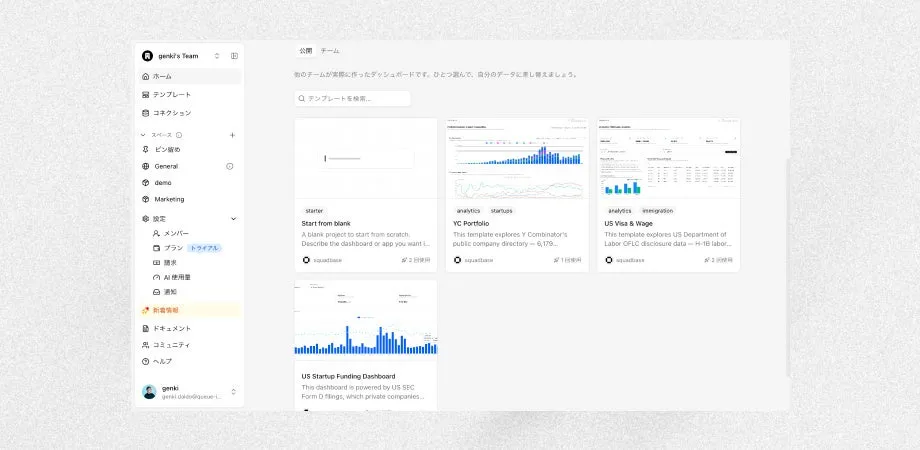Click the immigration tag on US Visa card

[657, 211]
